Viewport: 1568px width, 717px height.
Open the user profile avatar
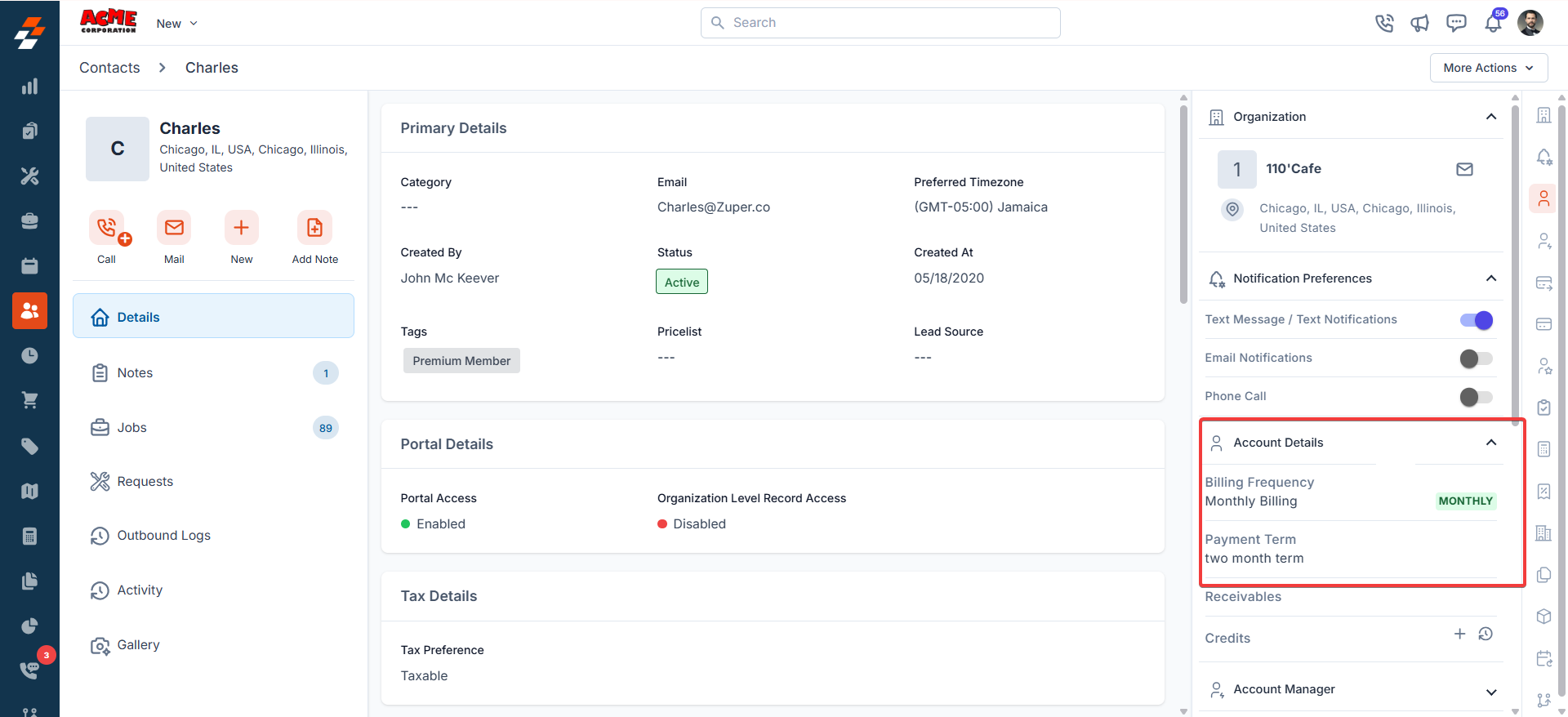point(1530,23)
